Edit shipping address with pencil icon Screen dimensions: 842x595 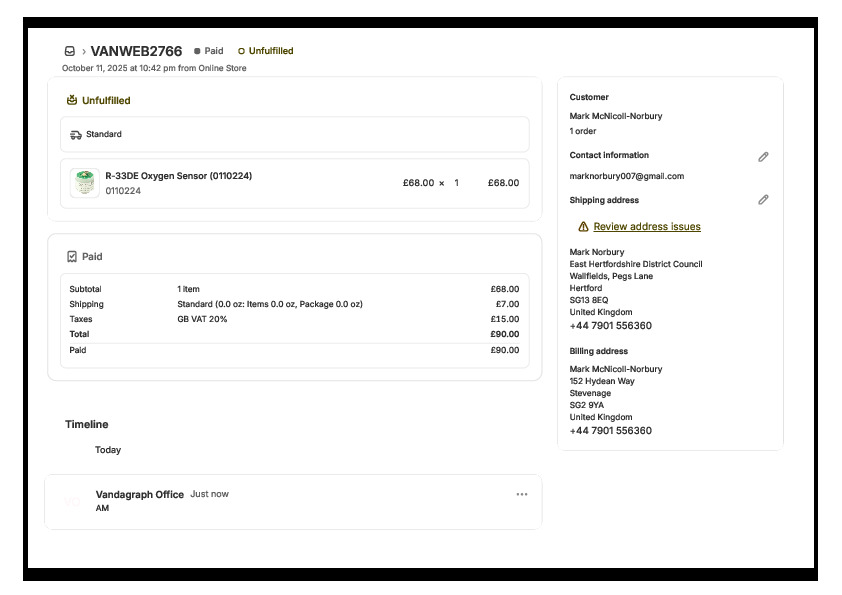(x=763, y=200)
